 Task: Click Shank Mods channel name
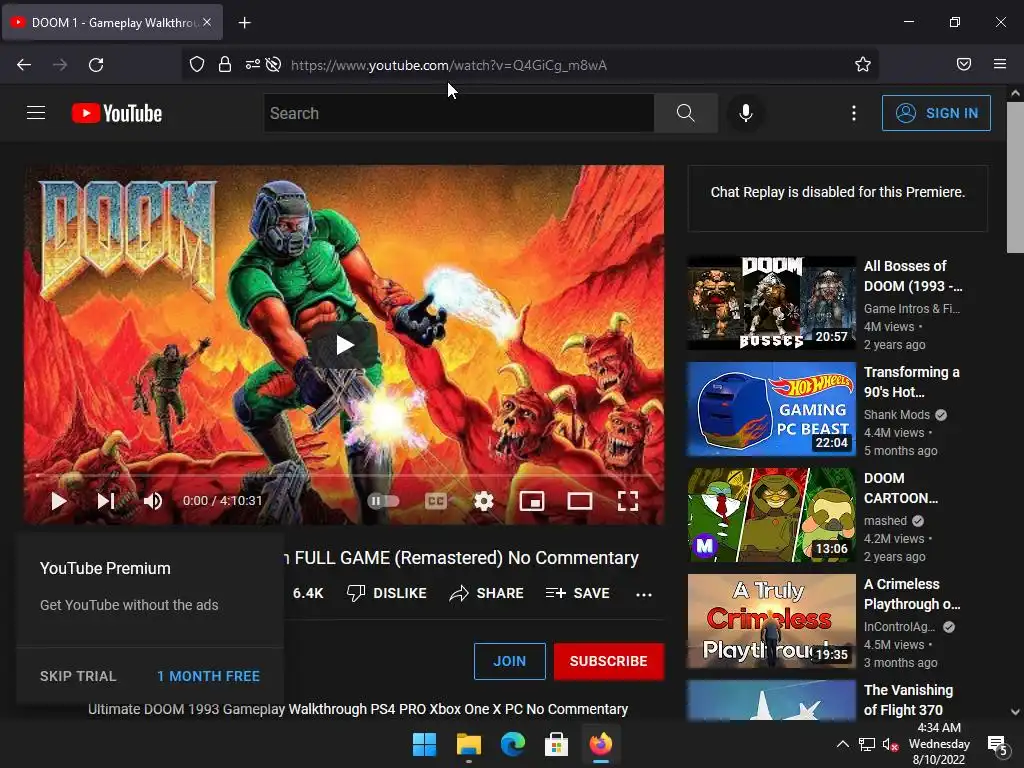coord(897,415)
